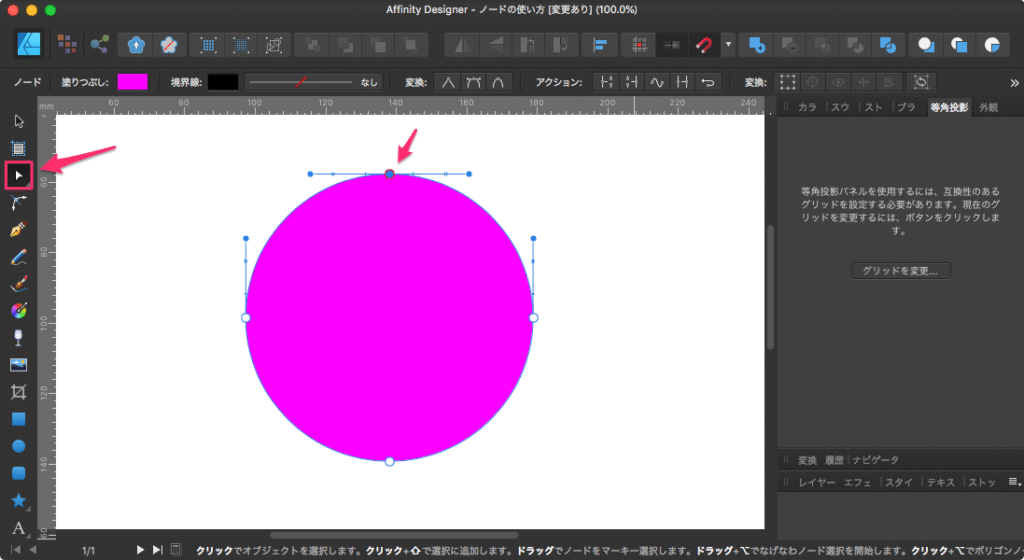This screenshot has height=560, width=1024.
Task: Select the Ellipse shape tool
Action: coord(18,446)
